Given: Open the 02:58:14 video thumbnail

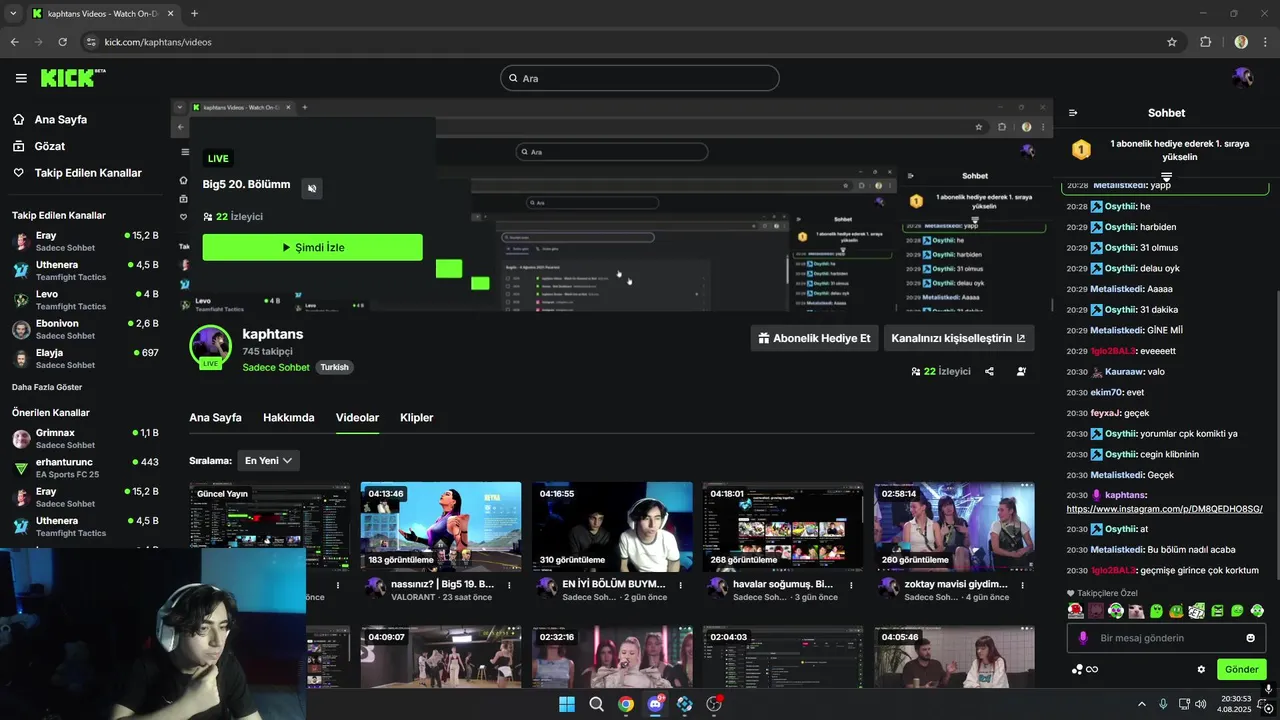Looking at the screenshot, I should tap(954, 527).
